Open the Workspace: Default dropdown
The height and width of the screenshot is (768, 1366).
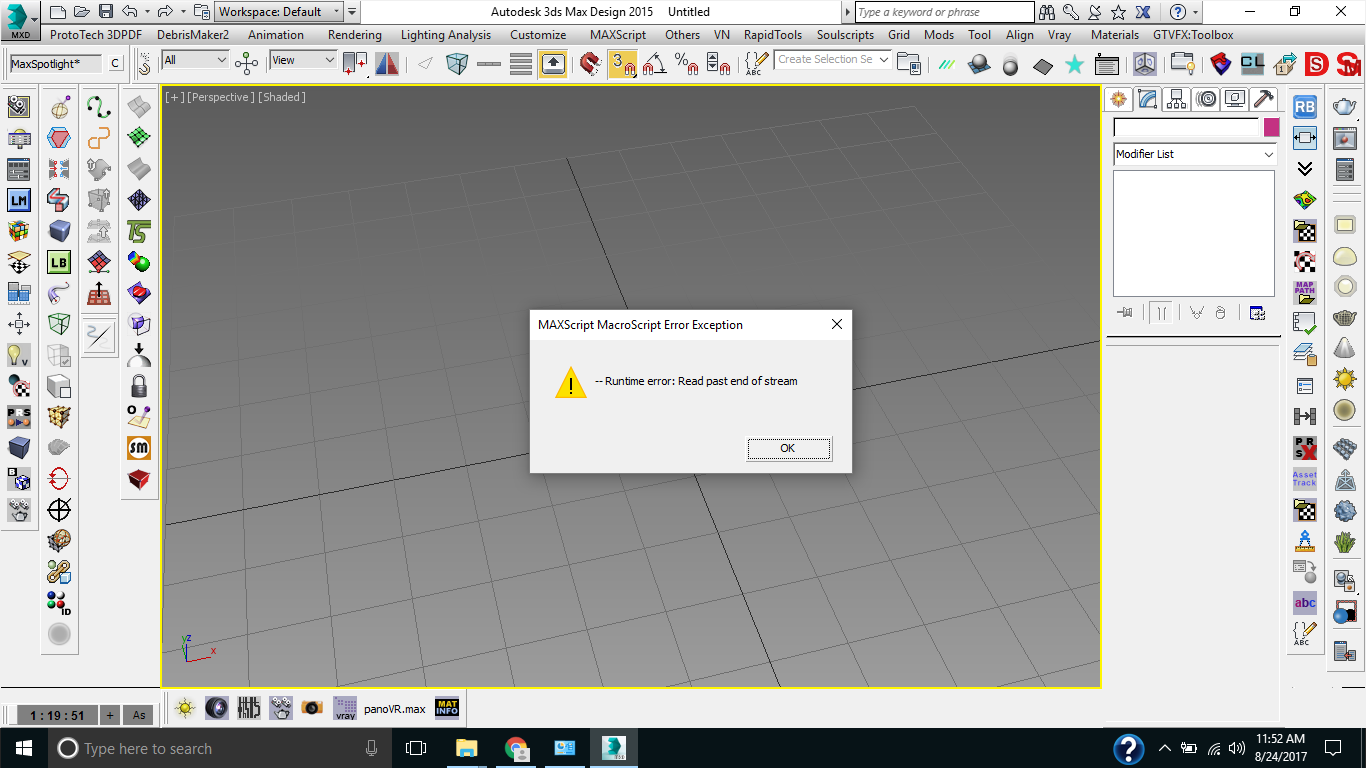point(280,12)
